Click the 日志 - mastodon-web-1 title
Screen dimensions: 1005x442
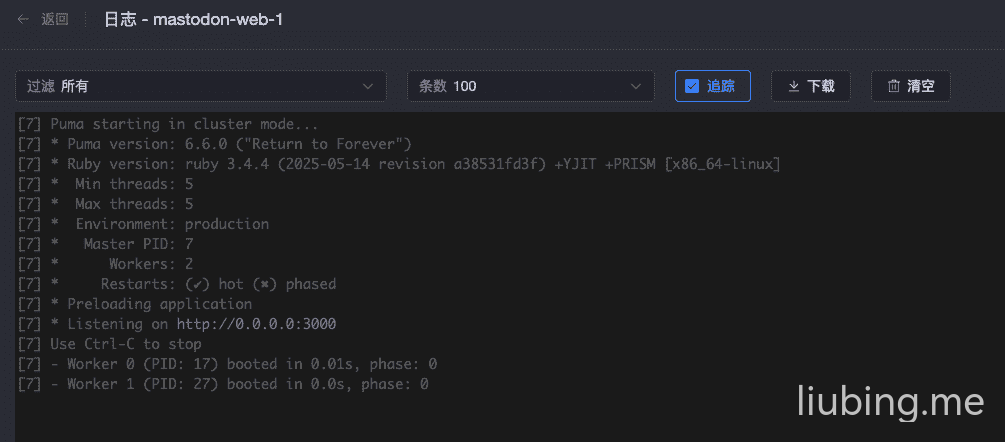pos(193,19)
